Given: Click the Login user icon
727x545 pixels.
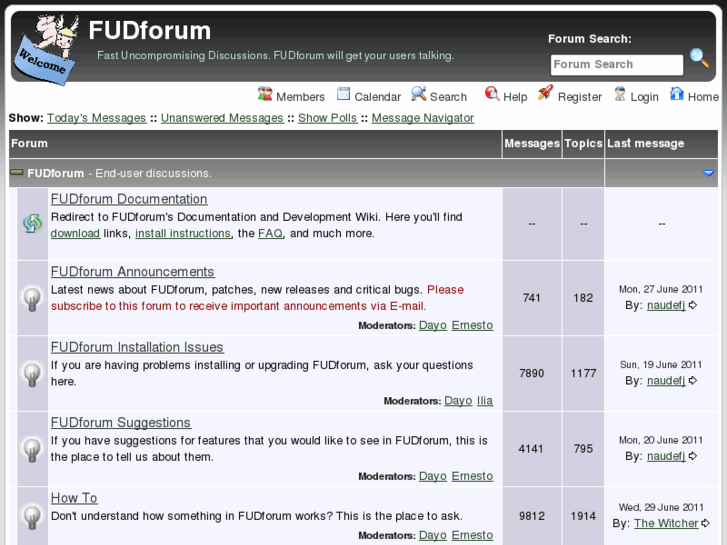Looking at the screenshot, I should point(620,94).
